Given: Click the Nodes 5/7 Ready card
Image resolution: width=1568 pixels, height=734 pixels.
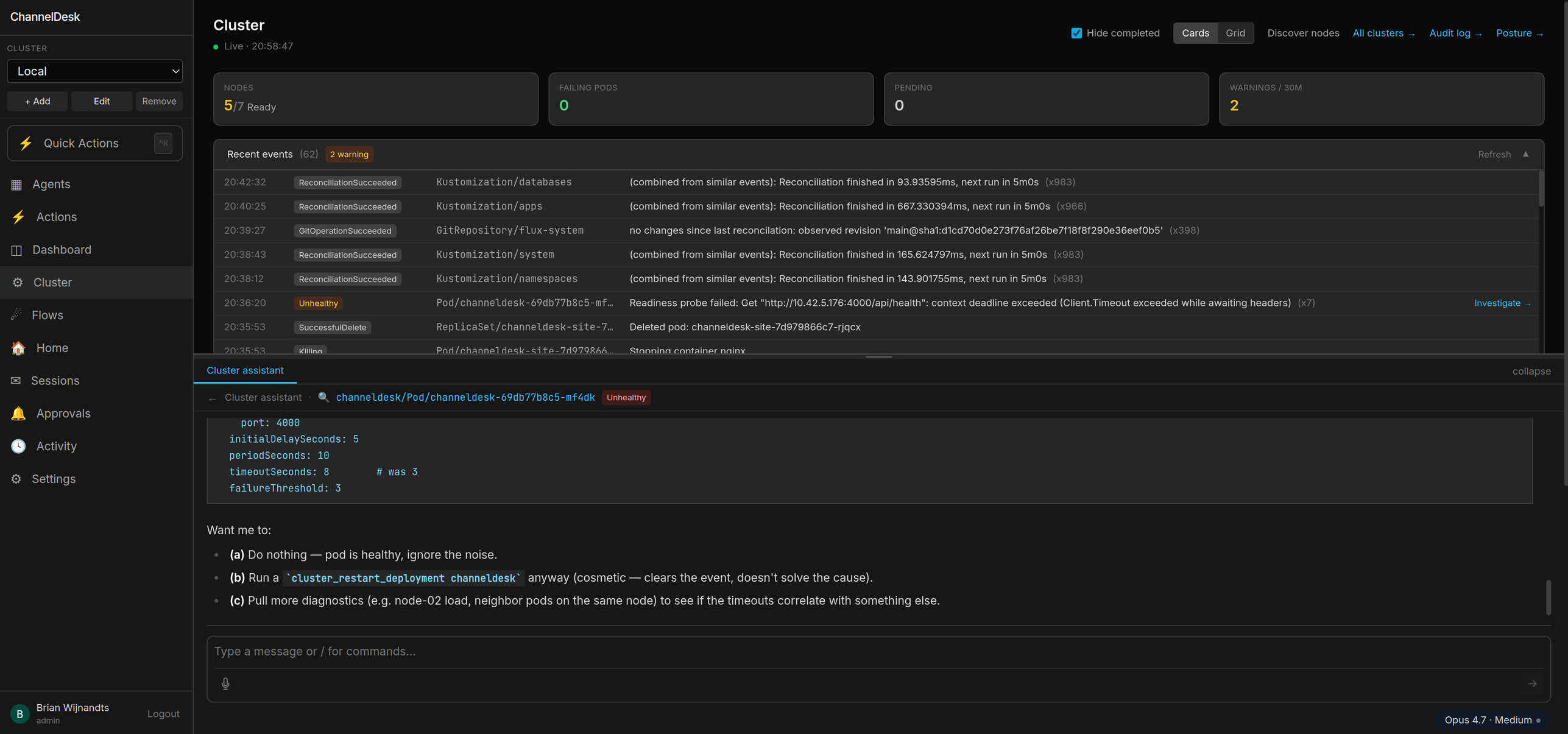Looking at the screenshot, I should 376,99.
